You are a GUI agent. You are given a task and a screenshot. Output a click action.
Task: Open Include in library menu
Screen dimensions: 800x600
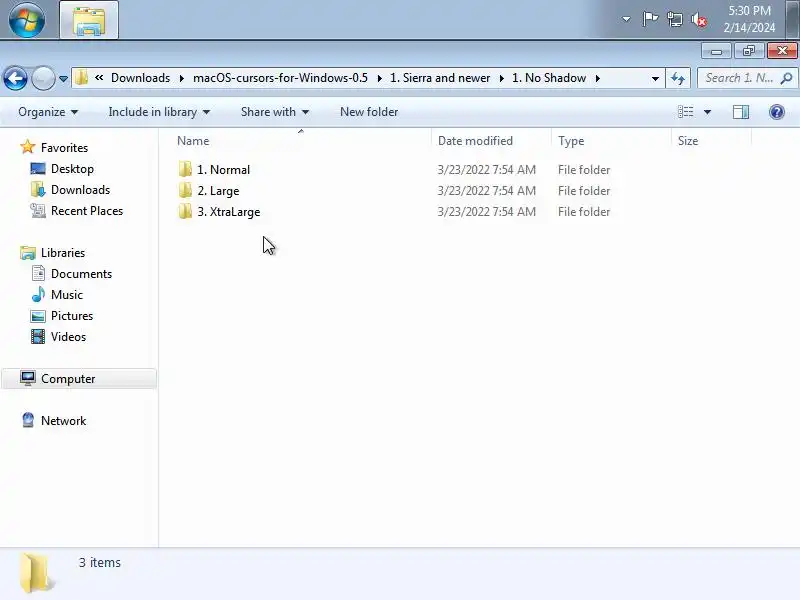coord(159,112)
